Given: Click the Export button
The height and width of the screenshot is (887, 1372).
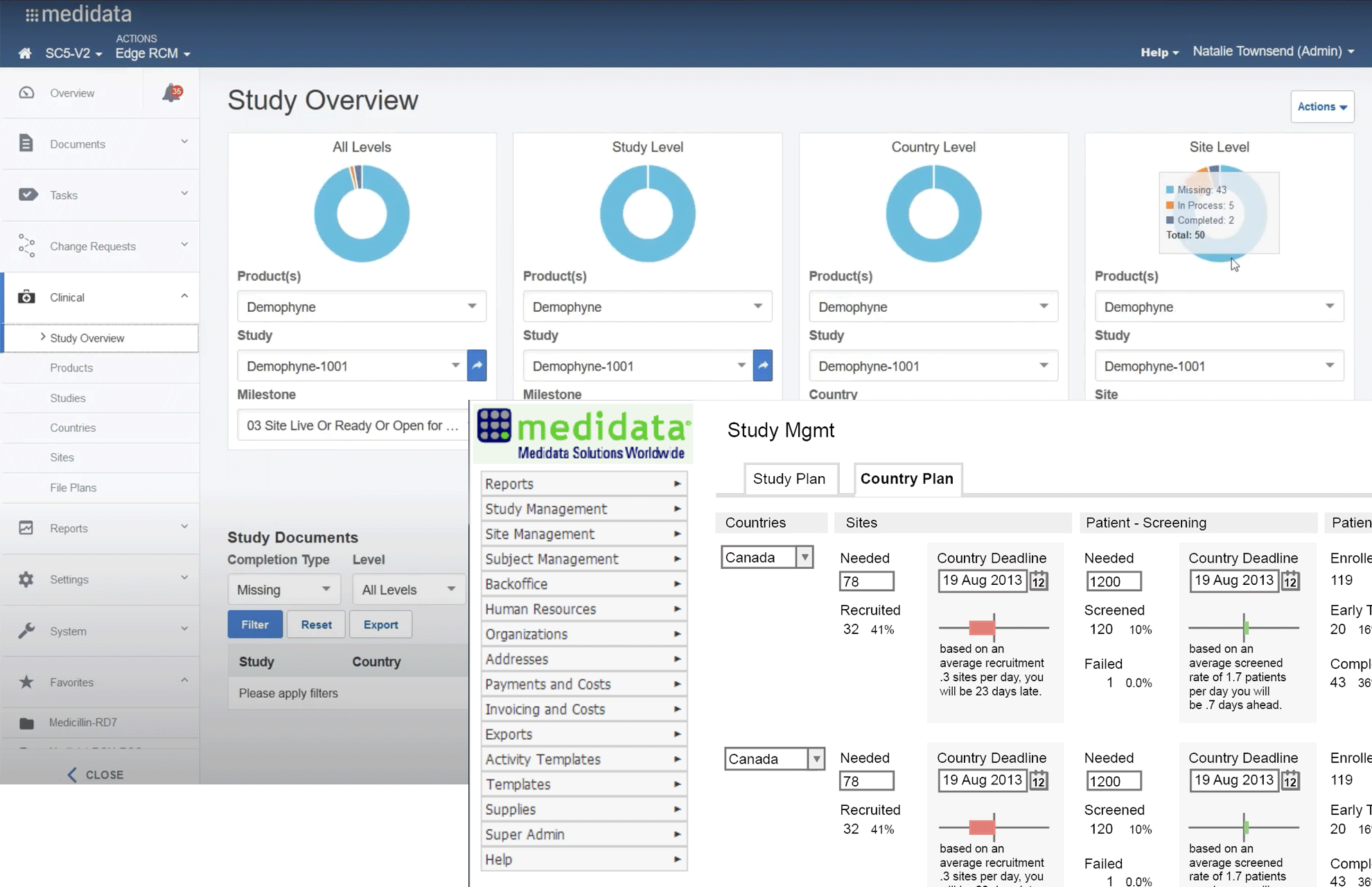Looking at the screenshot, I should 381,624.
